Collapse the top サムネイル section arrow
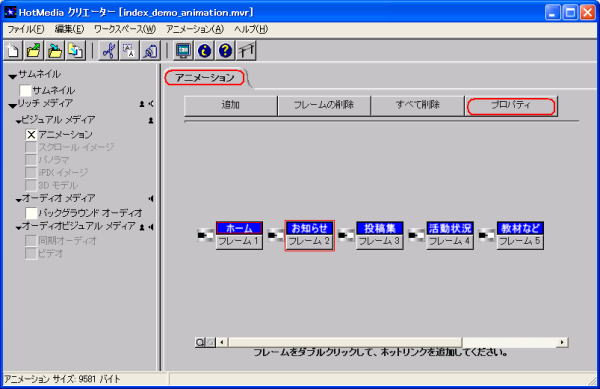 pos(13,77)
